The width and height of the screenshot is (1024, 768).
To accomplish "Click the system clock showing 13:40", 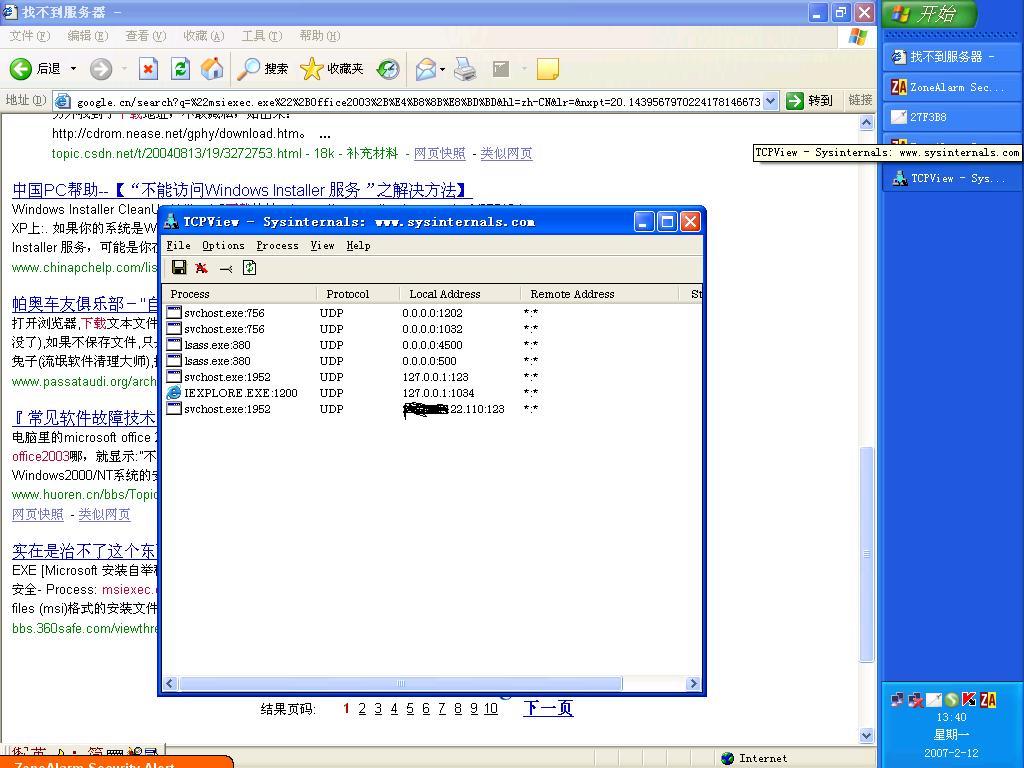I will point(951,717).
